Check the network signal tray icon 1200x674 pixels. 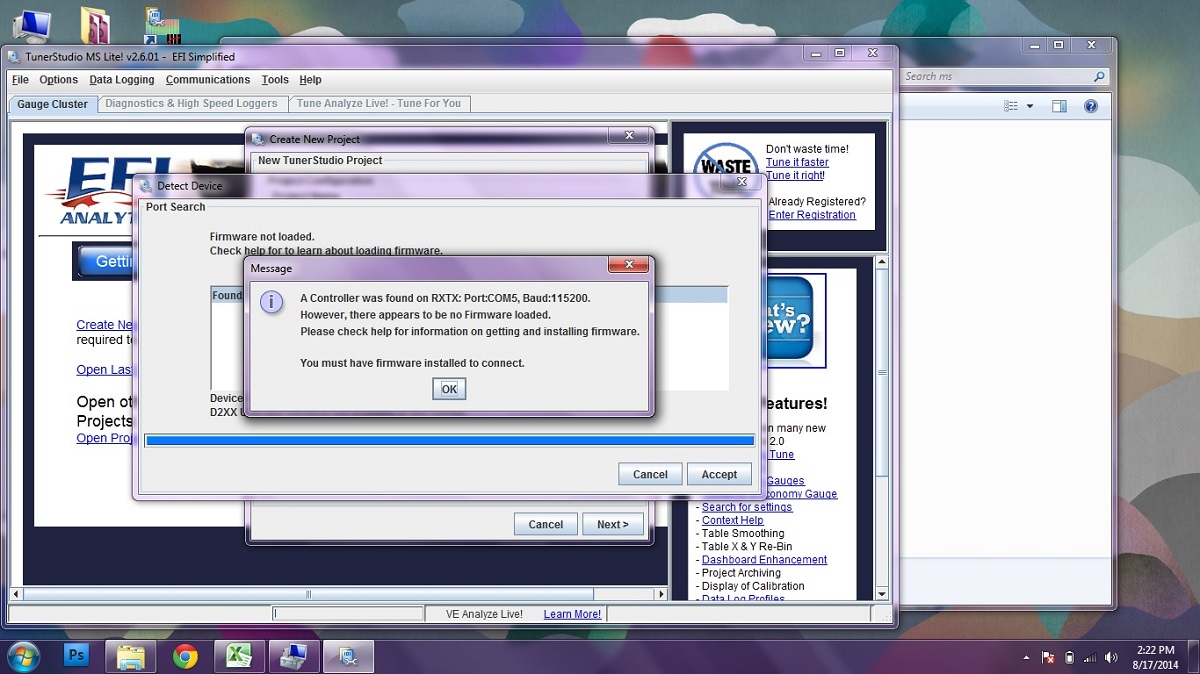tap(1090, 657)
